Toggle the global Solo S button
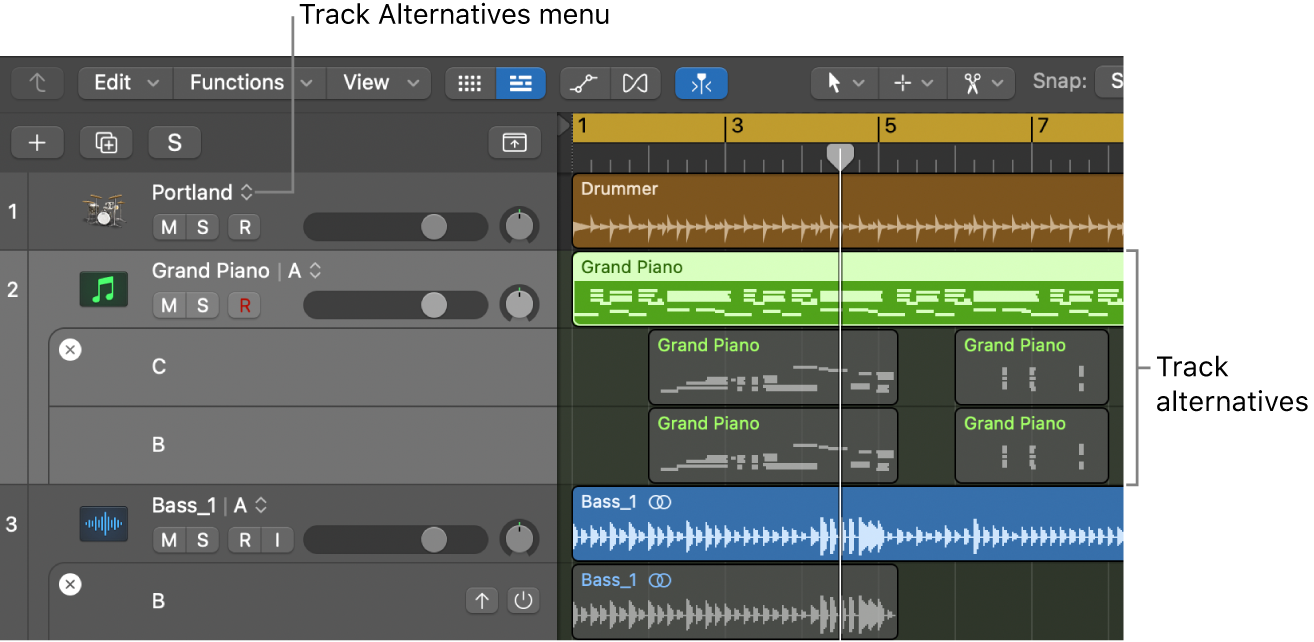This screenshot has height=642, width=1314. coord(175,143)
